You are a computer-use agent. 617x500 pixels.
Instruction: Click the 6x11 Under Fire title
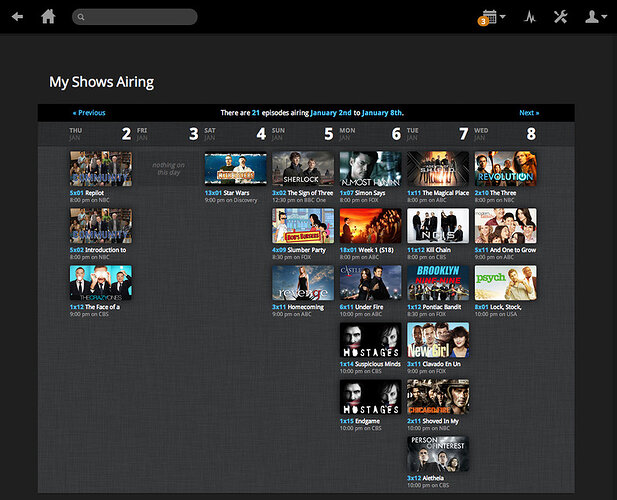pyautogui.click(x=361, y=307)
